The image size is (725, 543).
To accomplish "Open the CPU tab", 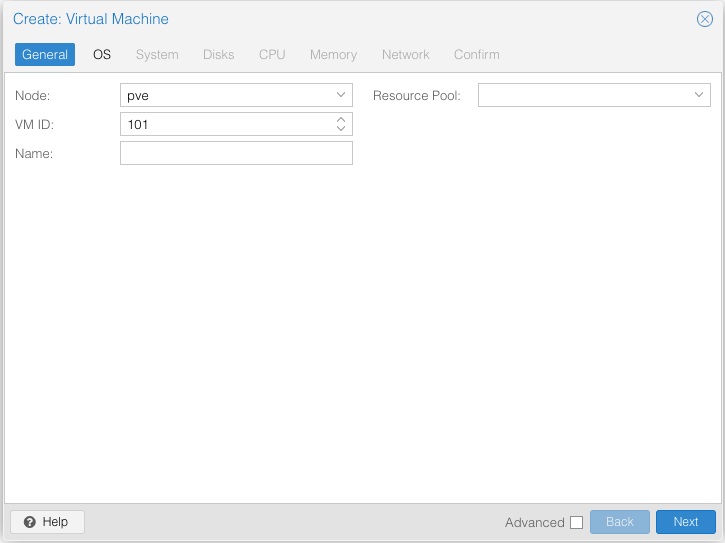I will 272,55.
